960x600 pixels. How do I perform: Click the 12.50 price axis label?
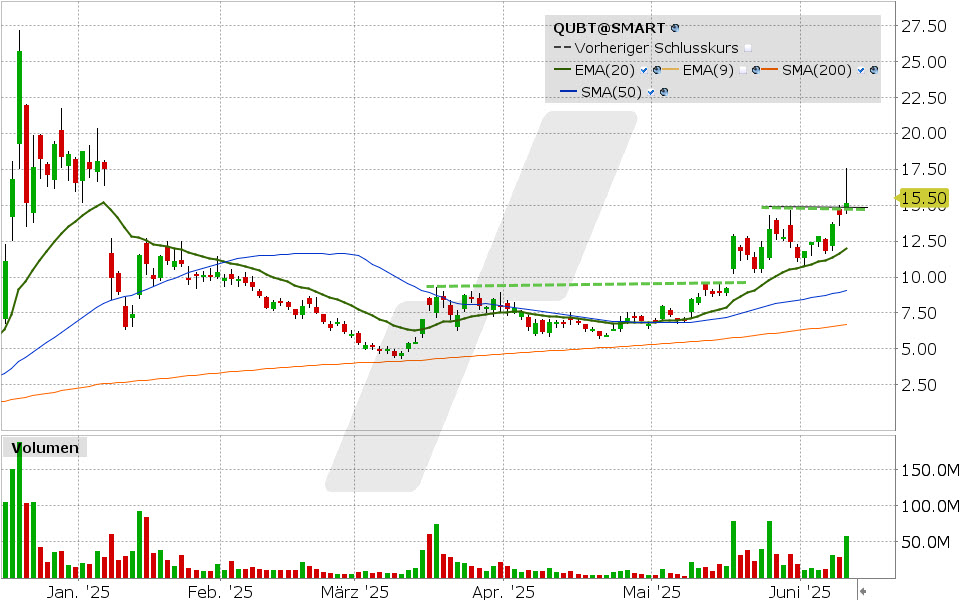point(924,241)
